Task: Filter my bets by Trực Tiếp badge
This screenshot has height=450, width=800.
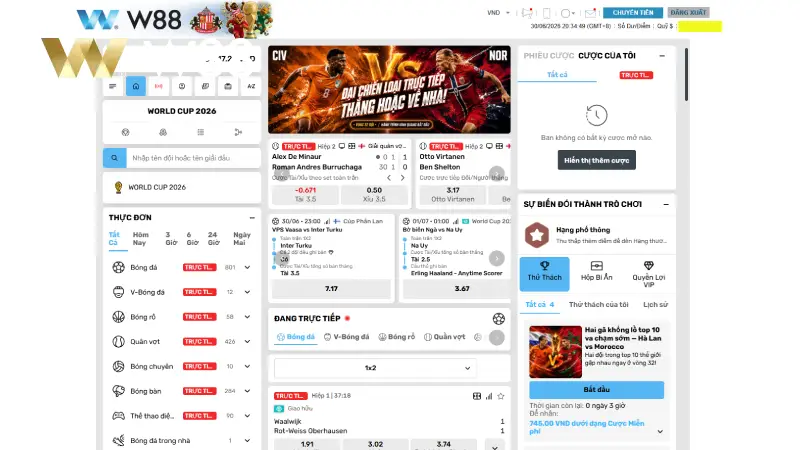Action: [x=636, y=75]
